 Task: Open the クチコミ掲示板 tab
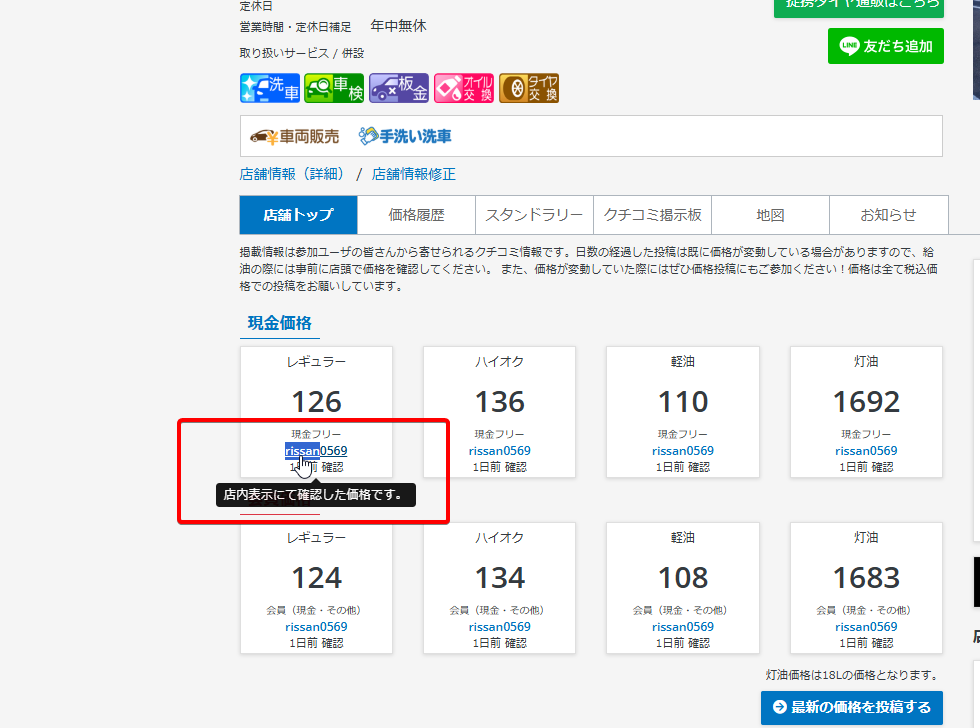pyautogui.click(x=652, y=215)
